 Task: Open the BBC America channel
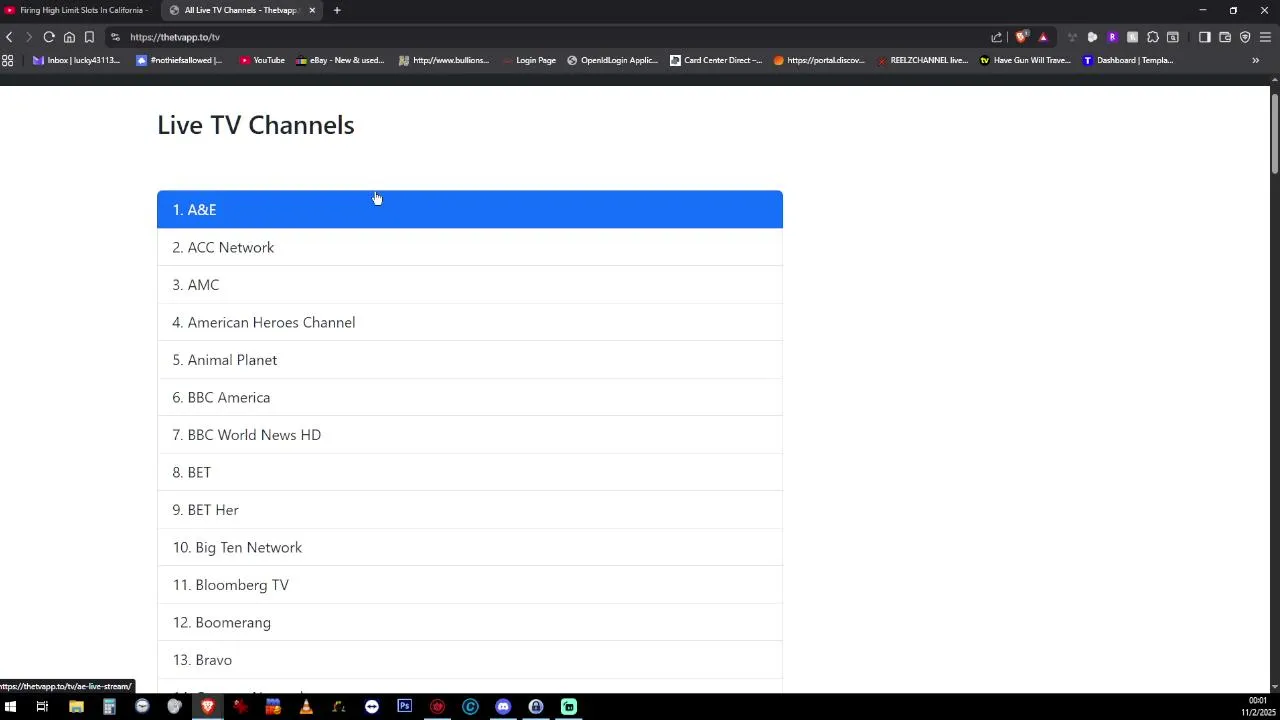pos(470,397)
